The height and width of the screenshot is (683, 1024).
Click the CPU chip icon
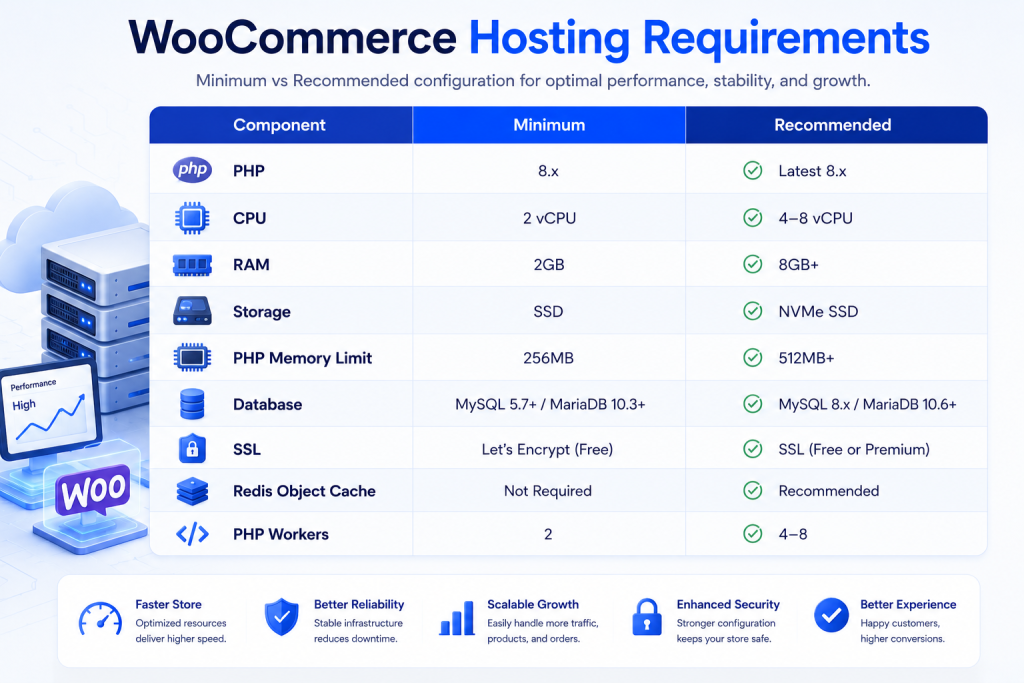tap(192, 218)
